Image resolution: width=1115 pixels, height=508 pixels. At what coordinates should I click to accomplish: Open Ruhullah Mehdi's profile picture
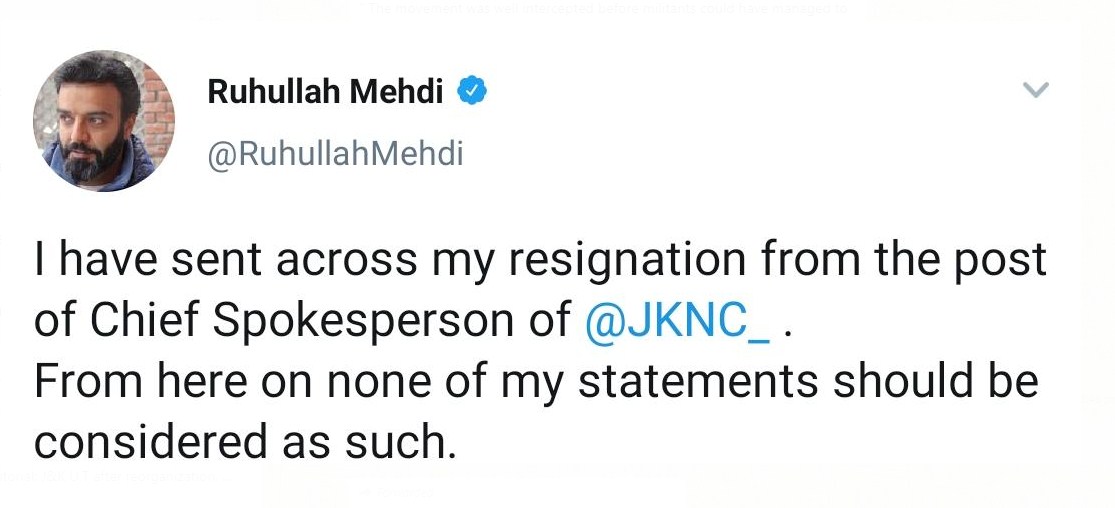[104, 120]
